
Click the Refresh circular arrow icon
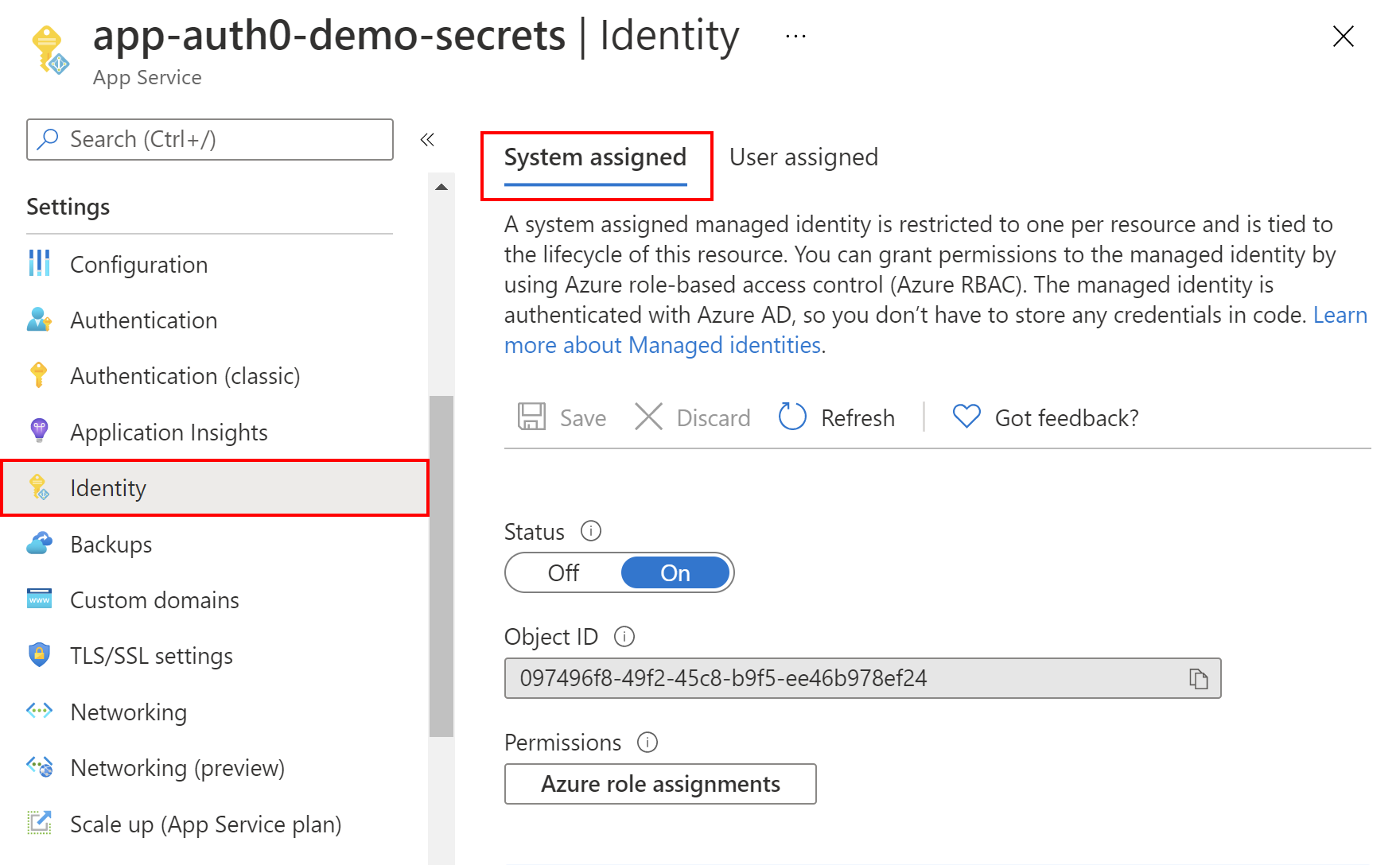click(792, 417)
